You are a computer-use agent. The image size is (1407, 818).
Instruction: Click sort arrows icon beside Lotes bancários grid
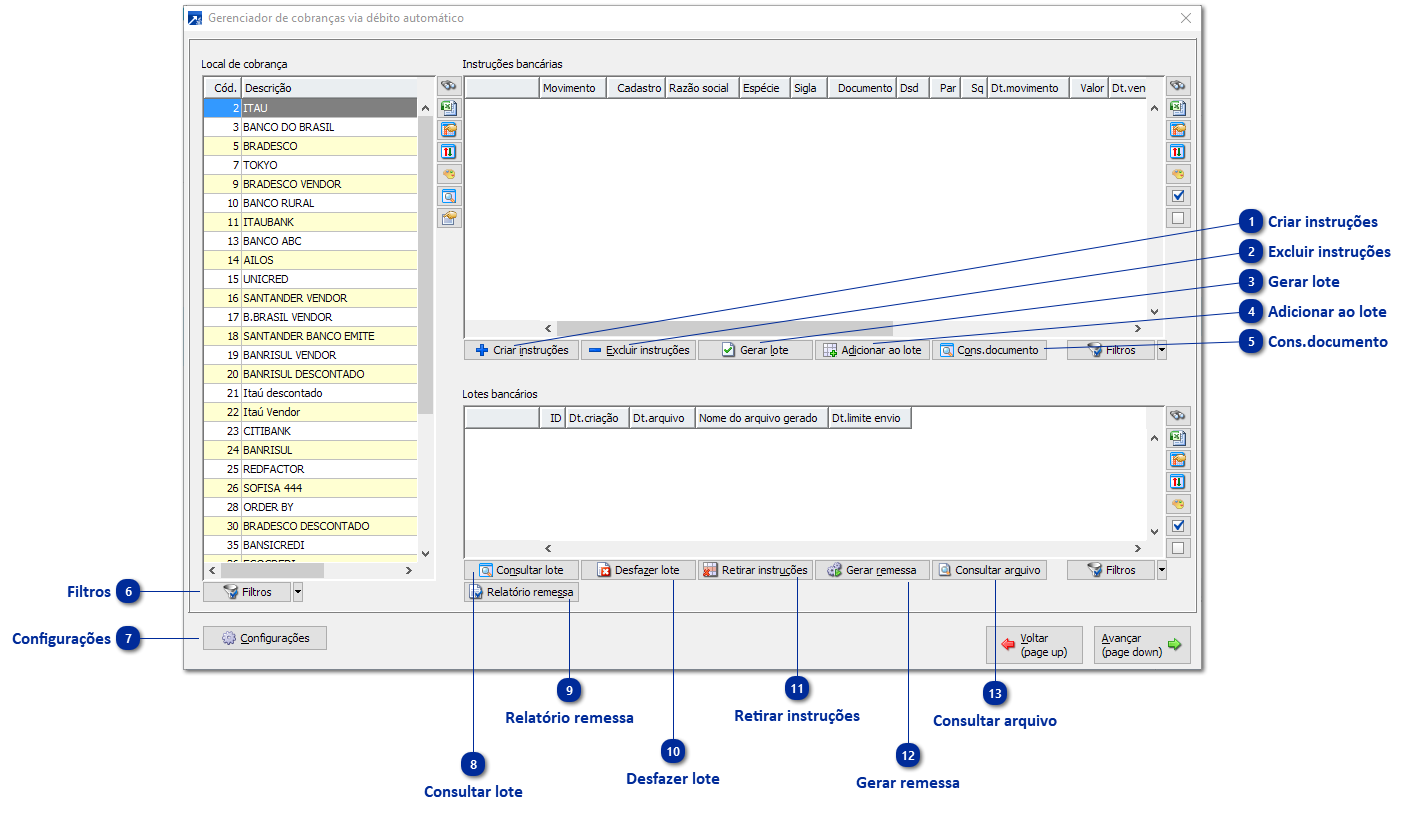coord(1178,482)
